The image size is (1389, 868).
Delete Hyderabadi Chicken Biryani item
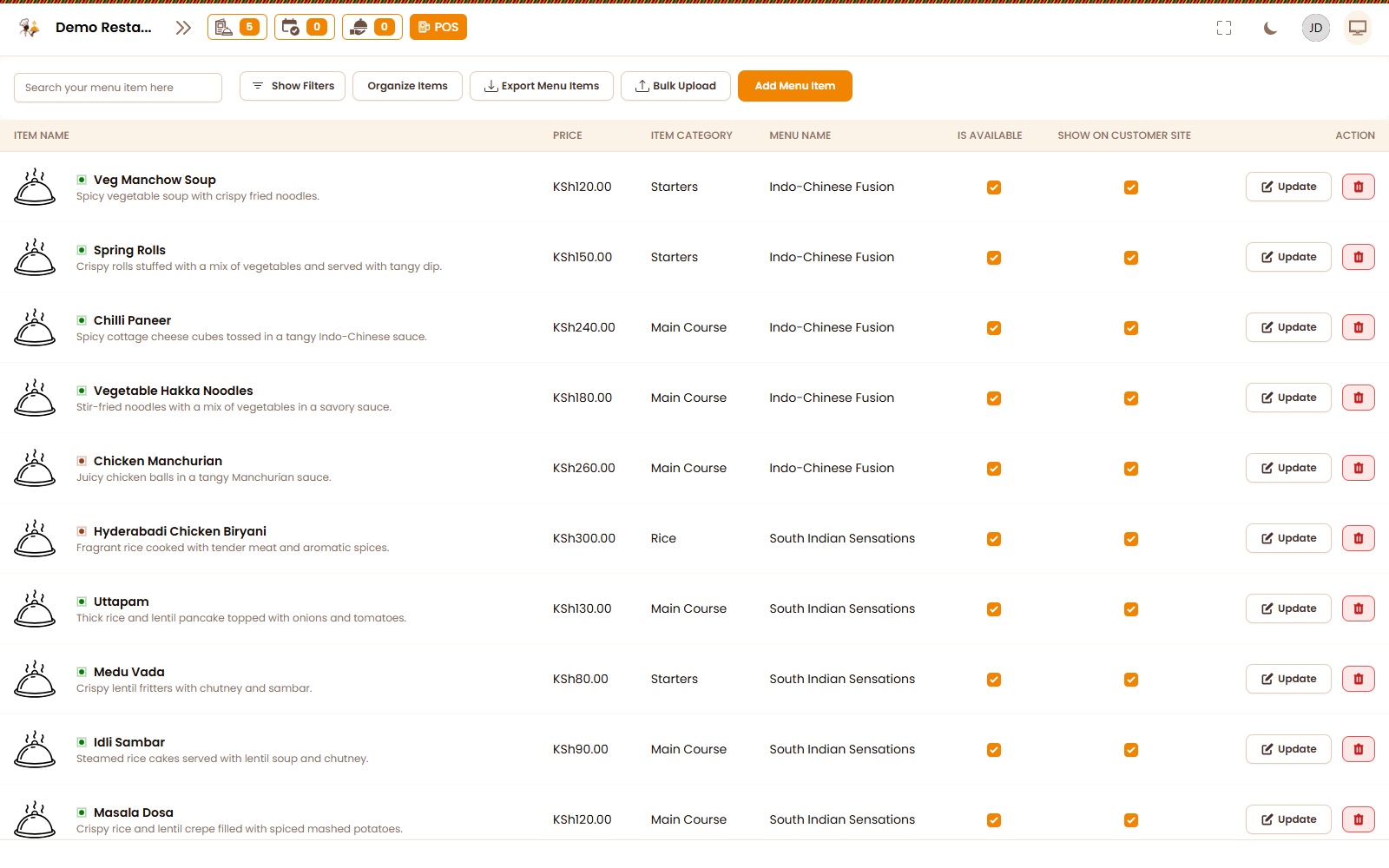click(1359, 538)
